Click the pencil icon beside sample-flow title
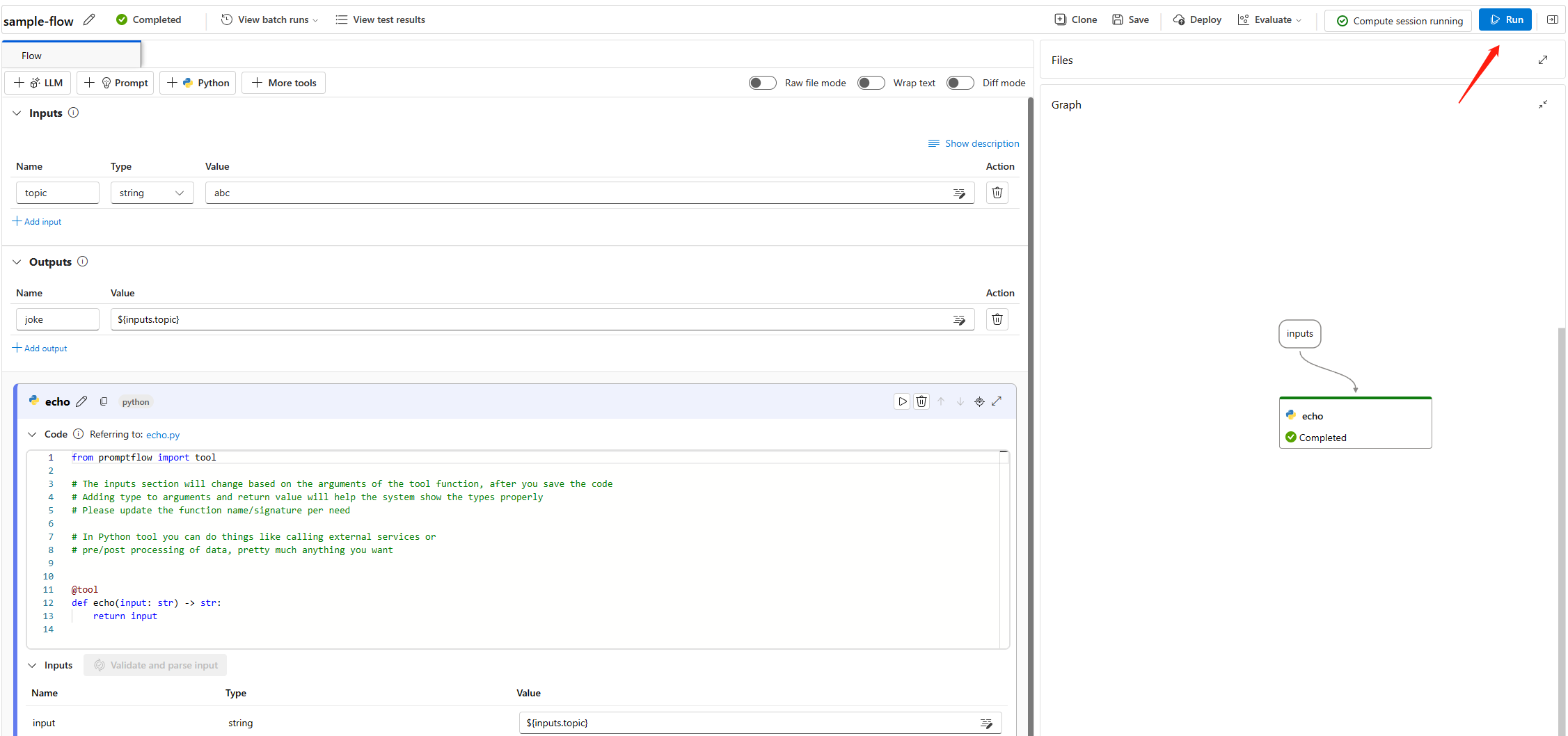Image resolution: width=1568 pixels, height=736 pixels. point(89,20)
